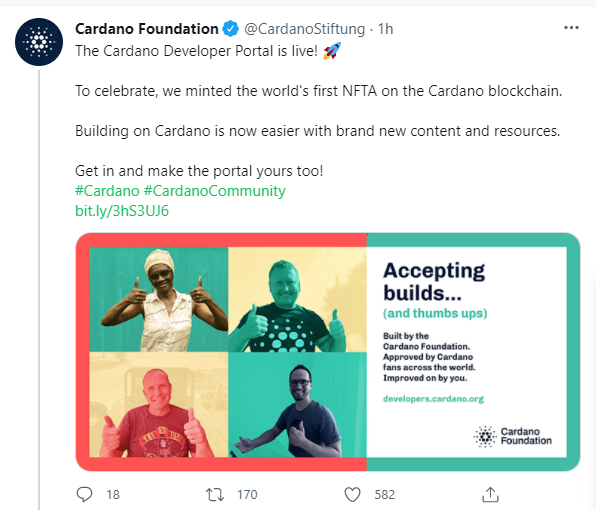
Task: Click the developers.cardano.org text in image
Action: click(x=433, y=399)
